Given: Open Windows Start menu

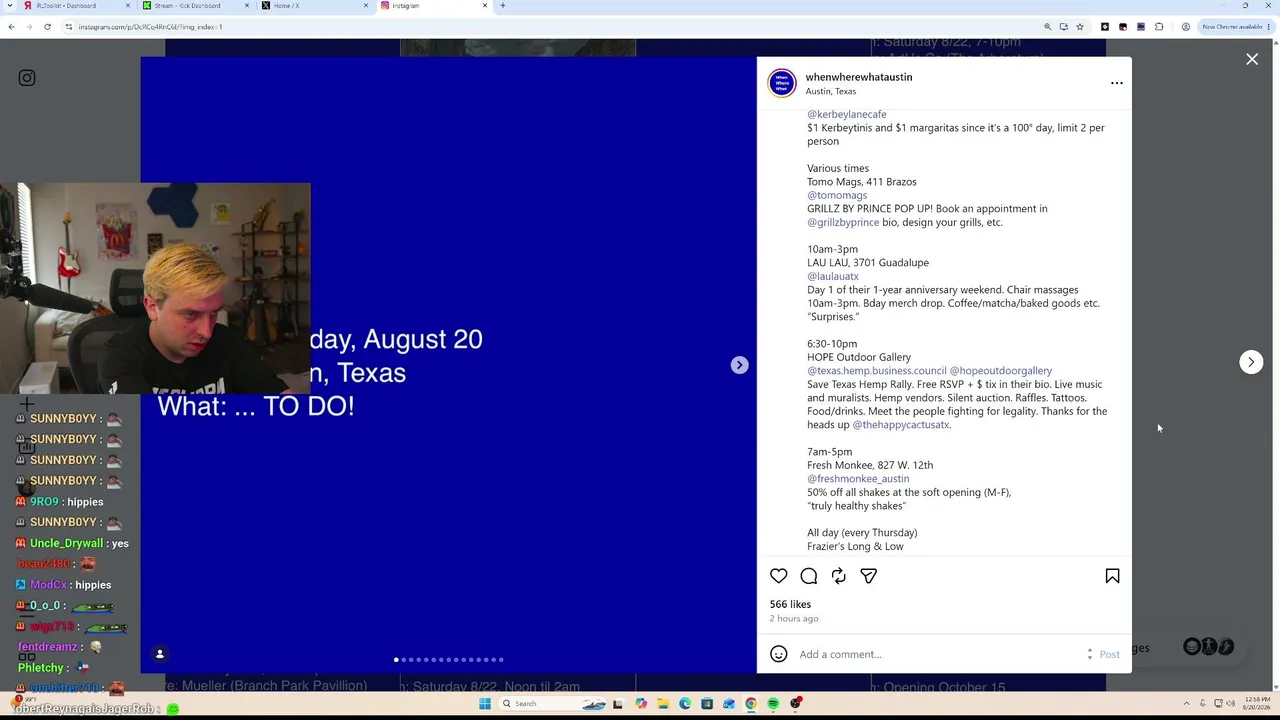Looking at the screenshot, I should [x=485, y=704].
